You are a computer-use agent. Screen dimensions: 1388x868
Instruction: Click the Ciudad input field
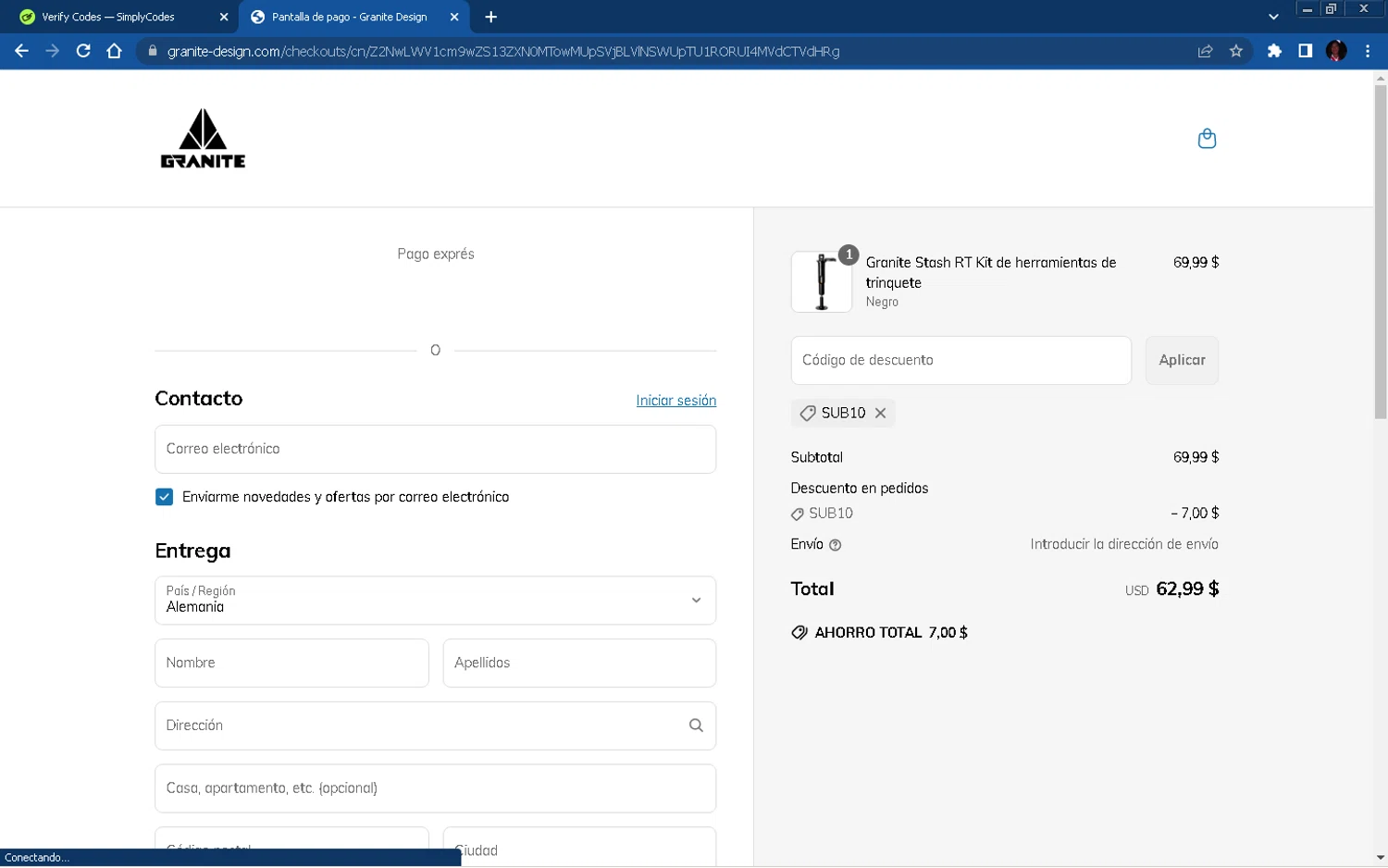point(579,848)
